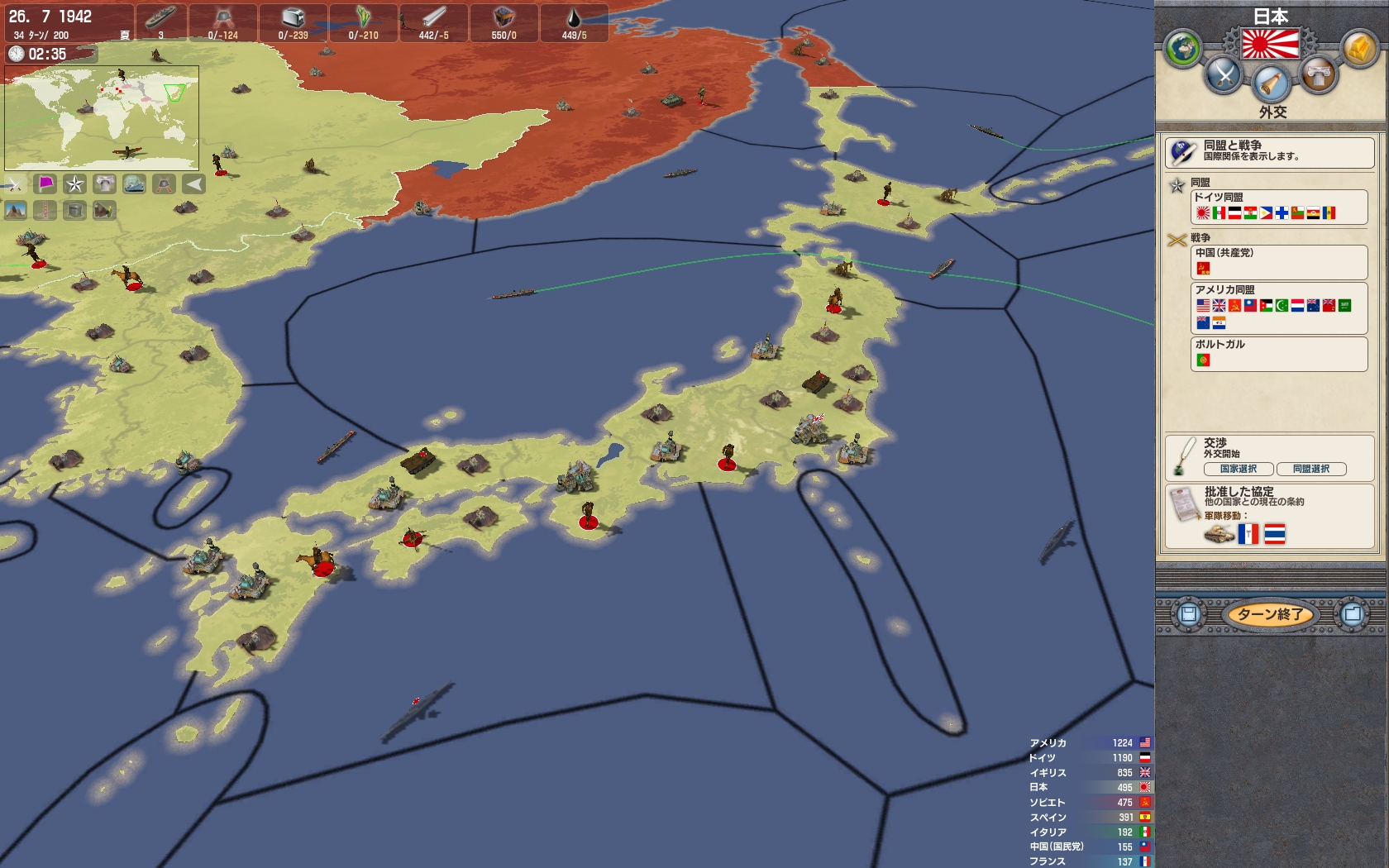This screenshot has width=1389, height=868.
Task: Click the 国家選択 nation select button
Action: [1238, 470]
